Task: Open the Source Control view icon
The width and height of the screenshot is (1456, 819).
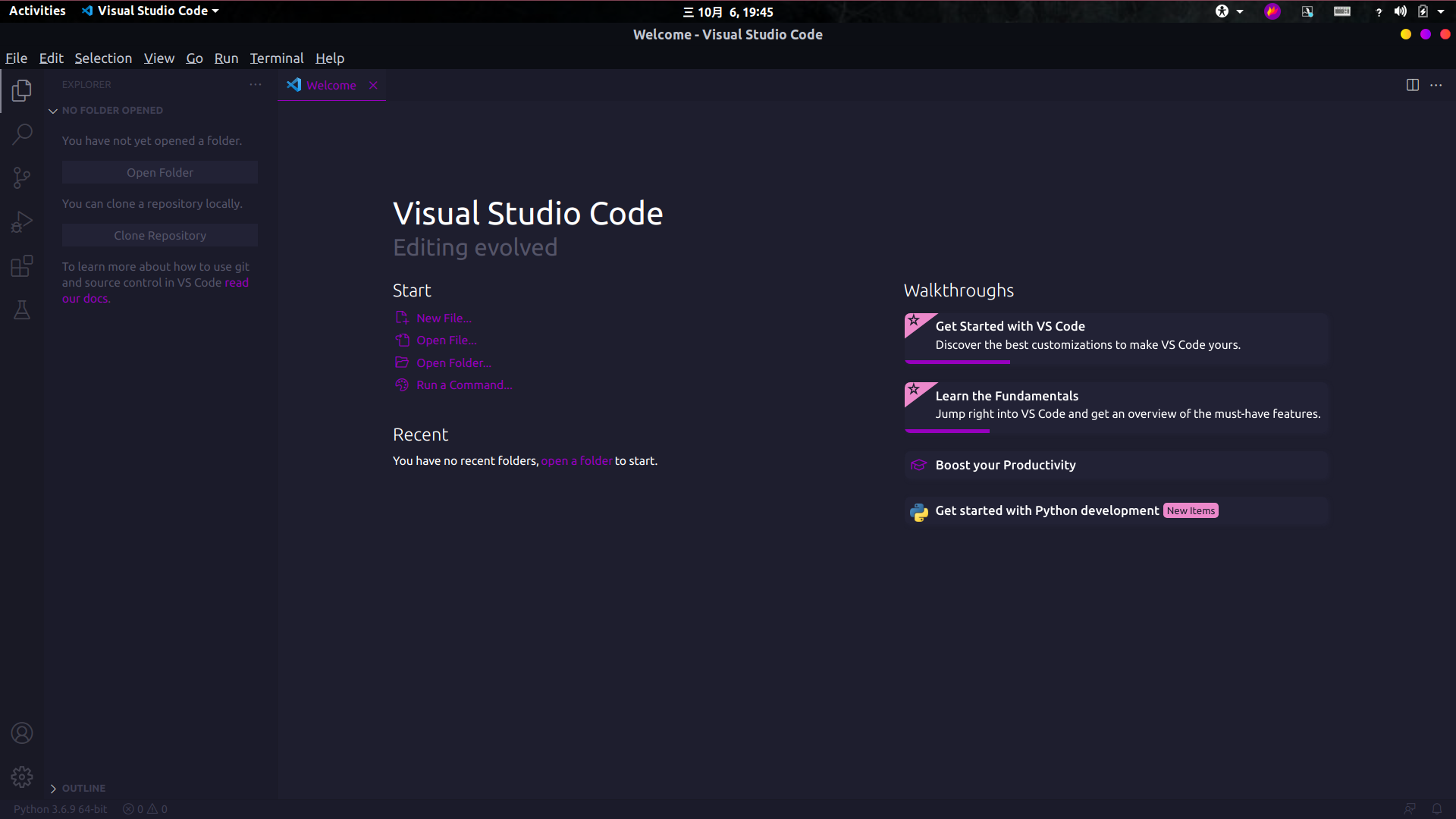Action: pos(22,178)
